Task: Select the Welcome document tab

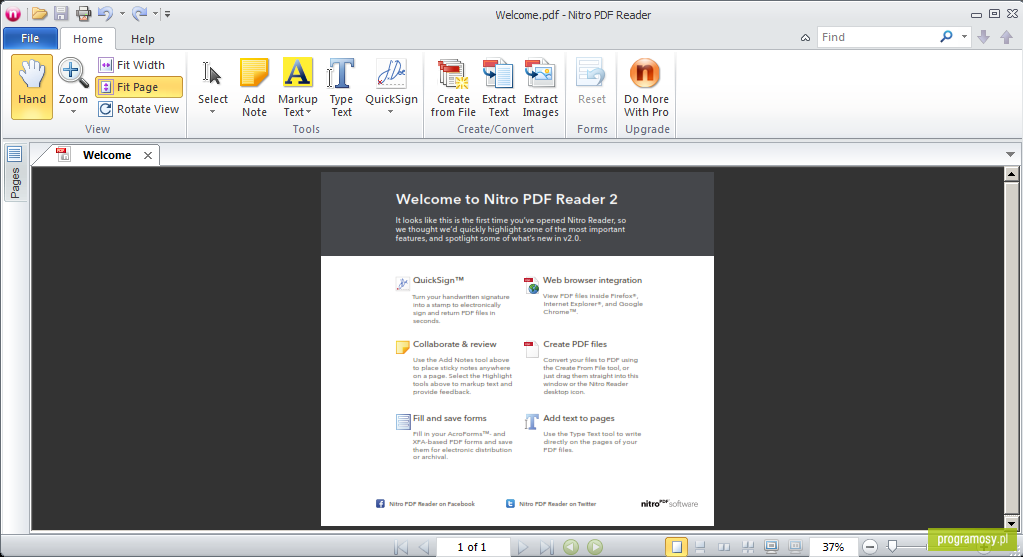Action: [107, 155]
